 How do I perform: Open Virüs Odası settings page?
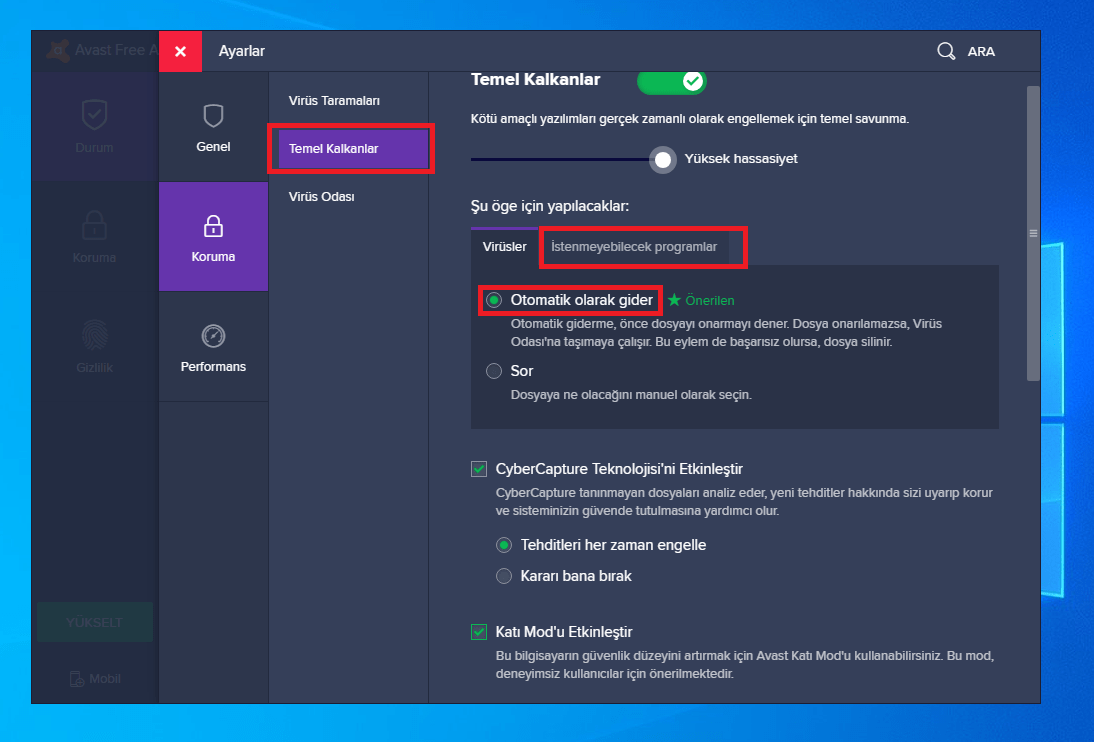tap(322, 197)
